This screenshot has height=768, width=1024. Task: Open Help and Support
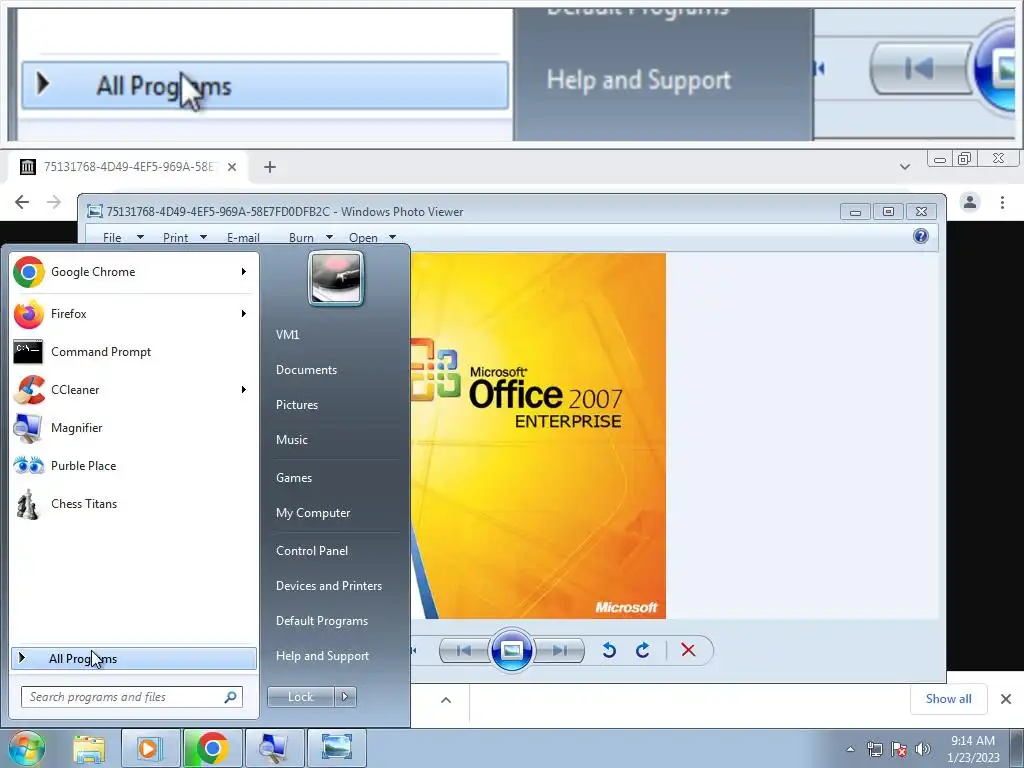(322, 656)
